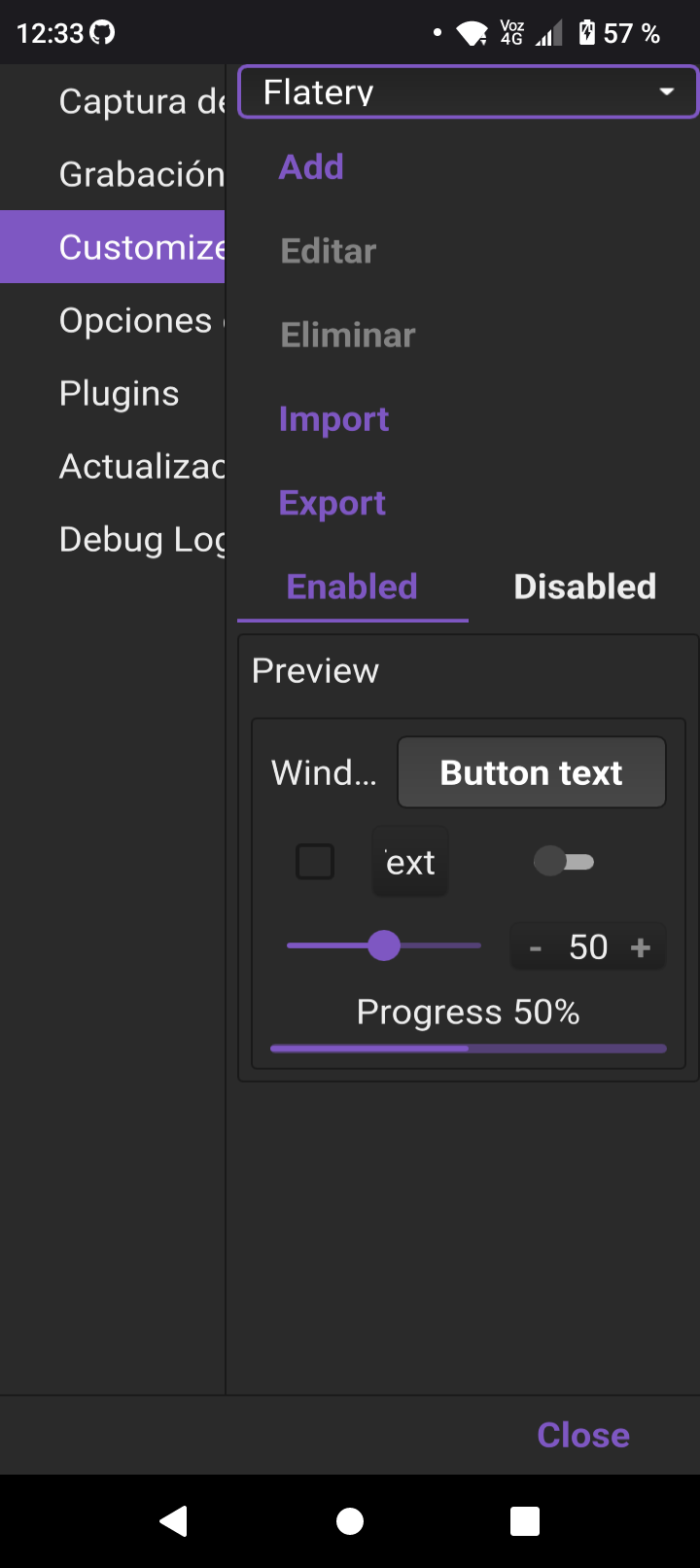Viewport: 700px width, 1568px height.
Task: Click the dropdown arrow beside Flatery
Action: tap(667, 92)
